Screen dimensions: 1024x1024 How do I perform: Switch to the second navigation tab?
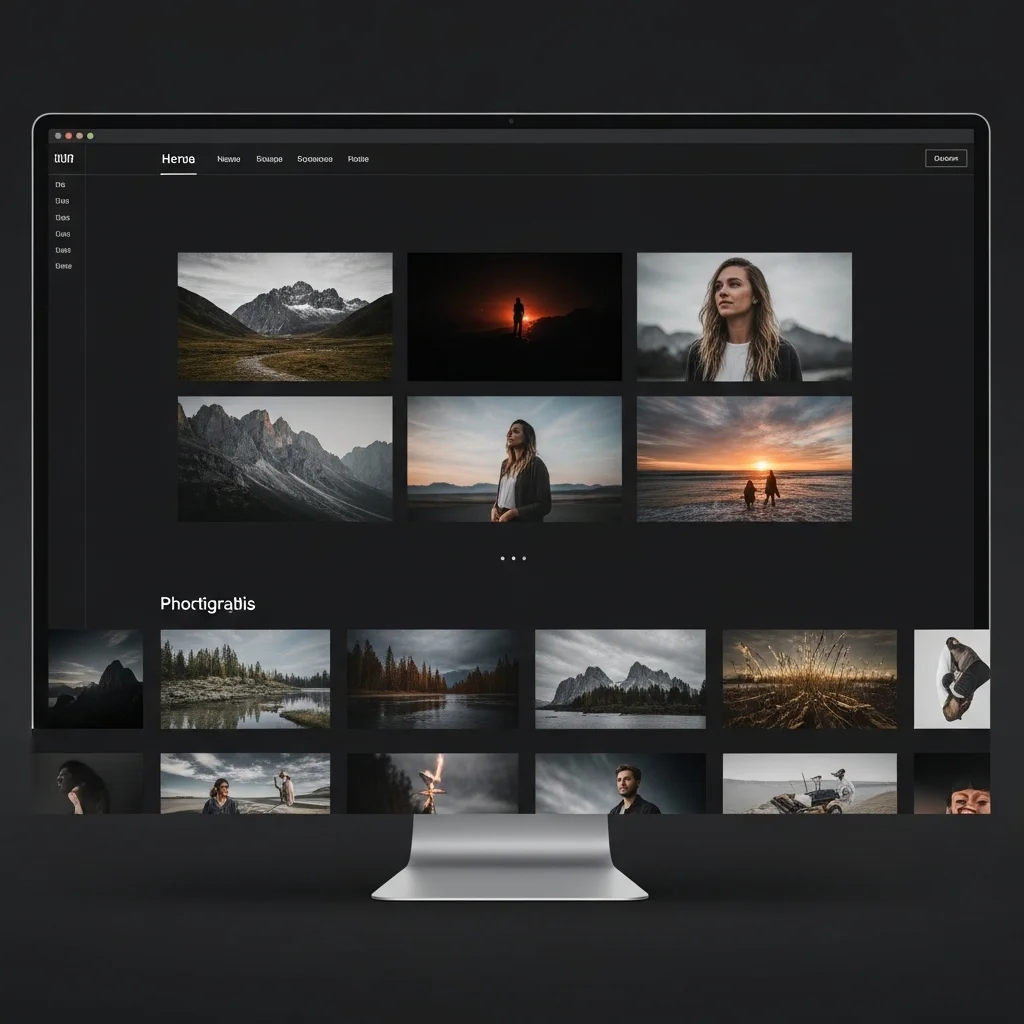pyautogui.click(x=229, y=159)
